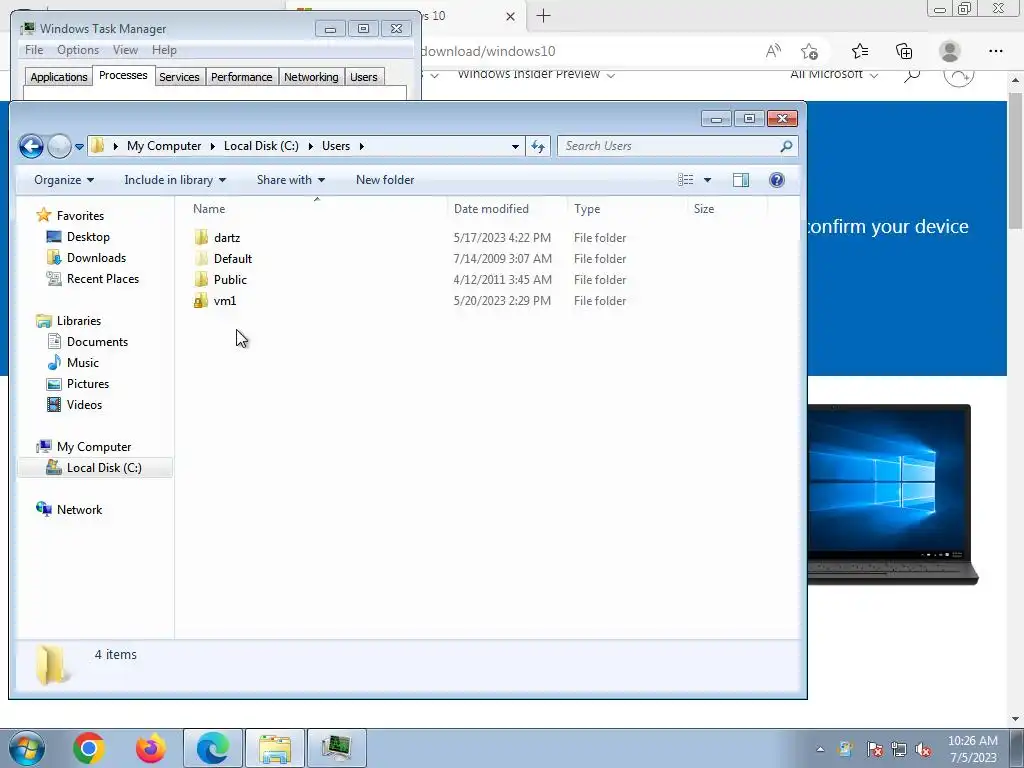Sort by Type column header
This screenshot has height=768, width=1024.
(586, 209)
